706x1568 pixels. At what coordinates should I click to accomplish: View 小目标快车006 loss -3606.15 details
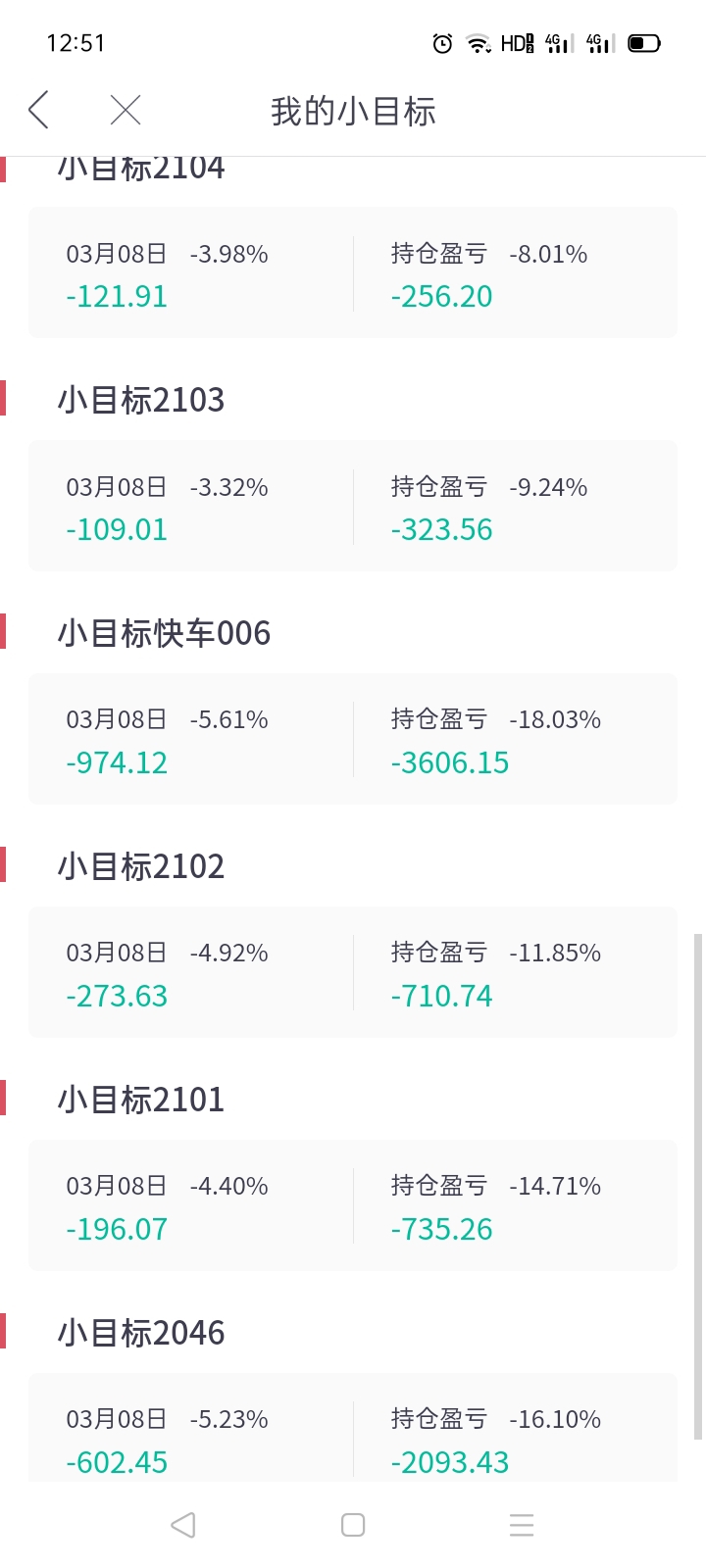point(450,762)
